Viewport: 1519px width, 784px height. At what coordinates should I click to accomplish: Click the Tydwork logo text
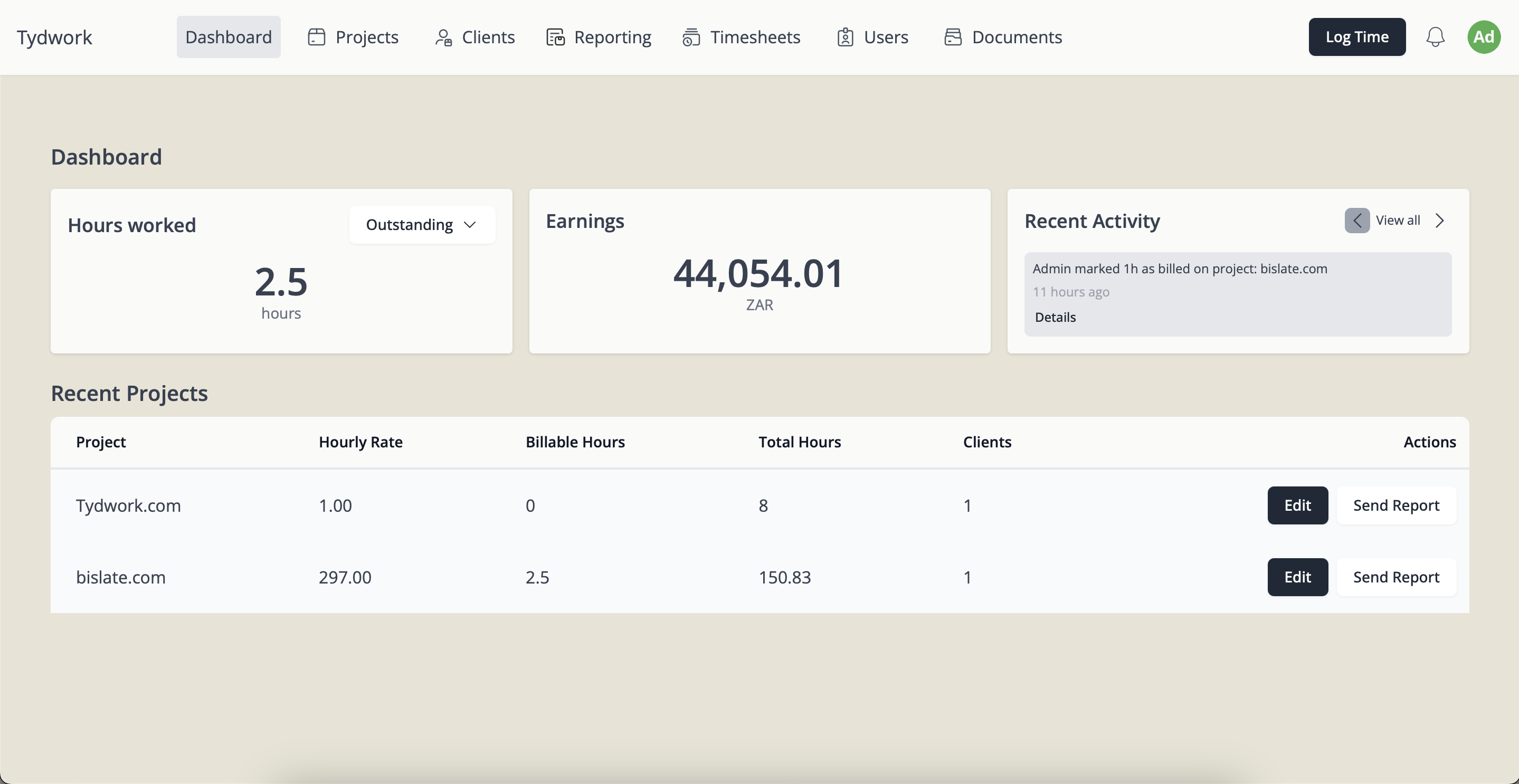[54, 37]
